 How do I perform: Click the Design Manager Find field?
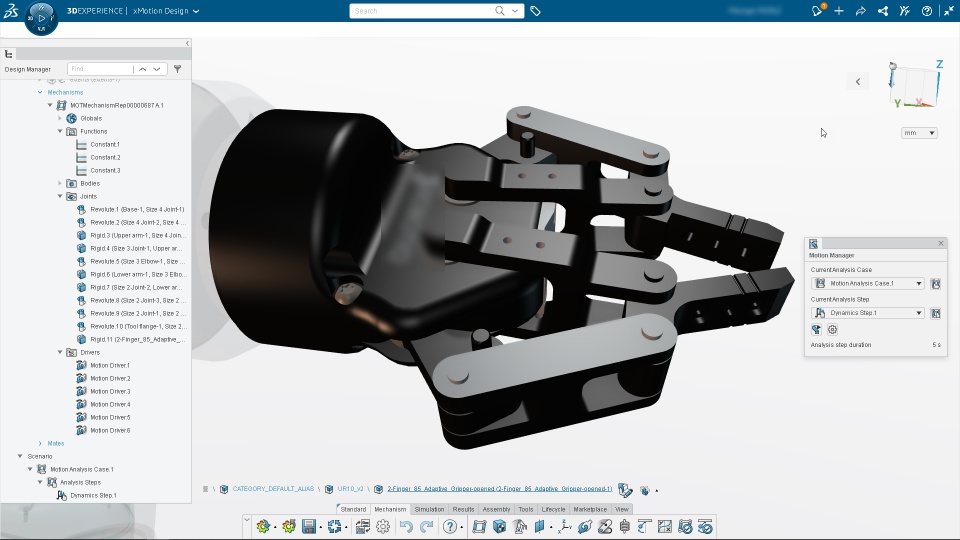[100, 69]
